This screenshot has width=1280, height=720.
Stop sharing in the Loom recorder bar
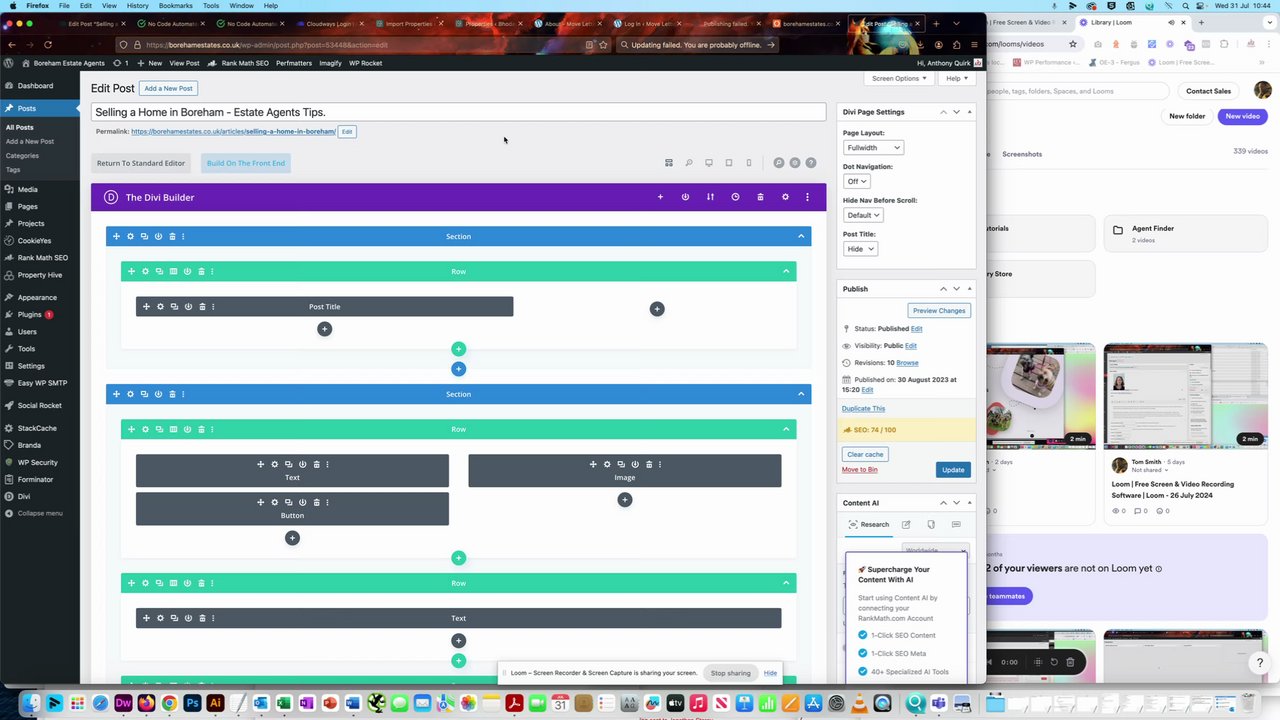pyautogui.click(x=730, y=673)
